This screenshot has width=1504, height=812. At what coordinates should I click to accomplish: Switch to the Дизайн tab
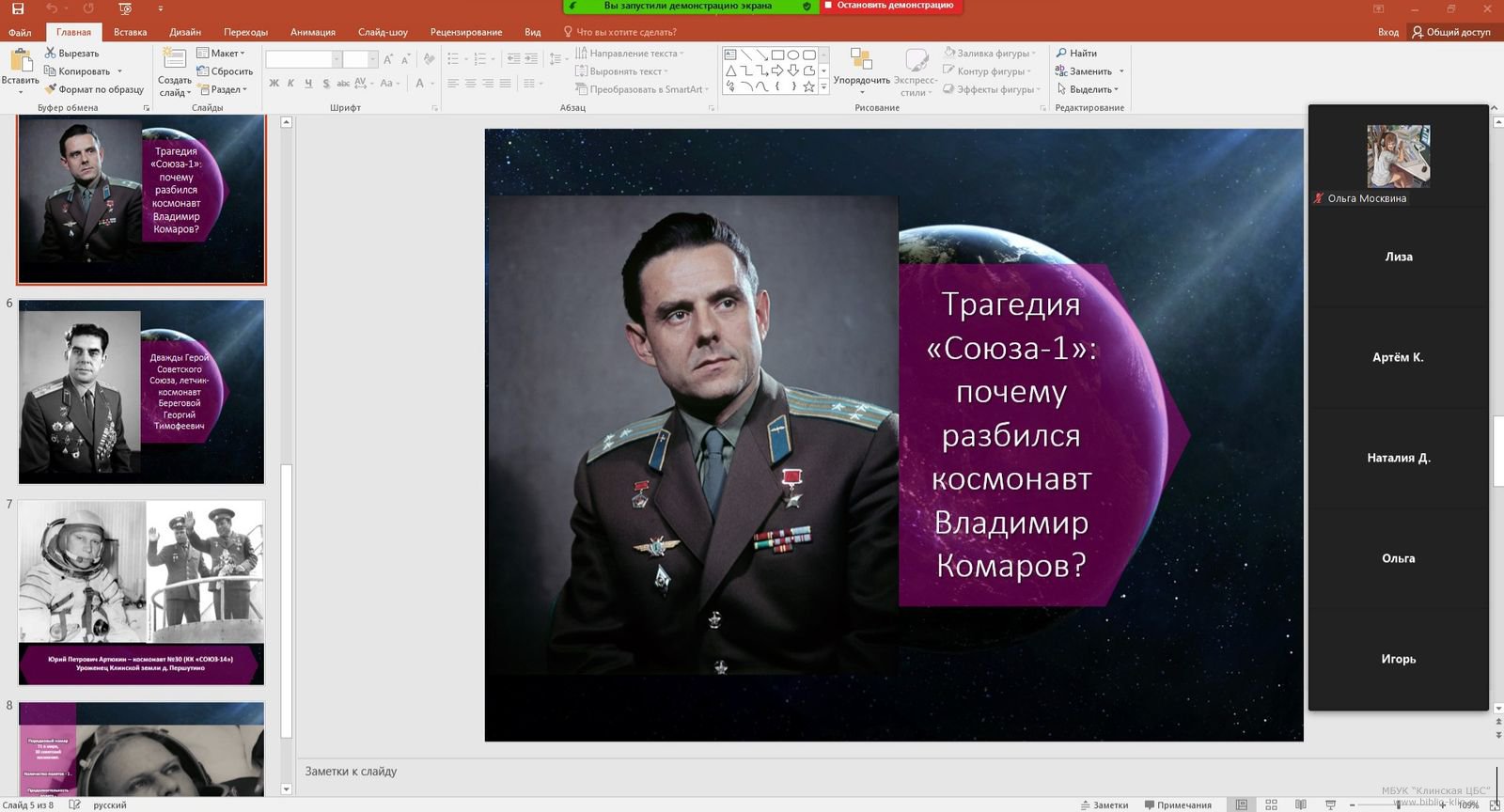(x=185, y=32)
